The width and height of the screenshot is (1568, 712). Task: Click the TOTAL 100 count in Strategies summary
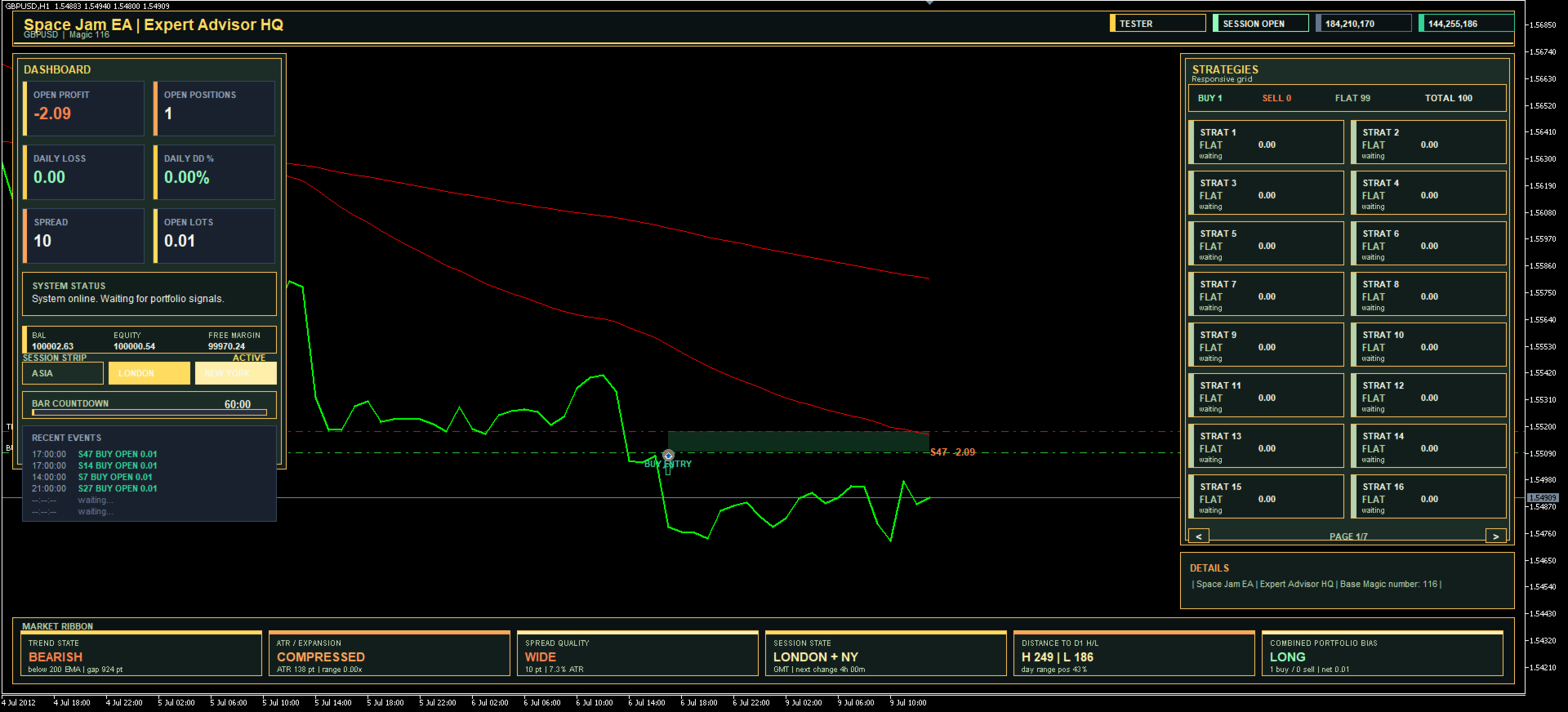pyautogui.click(x=1449, y=98)
